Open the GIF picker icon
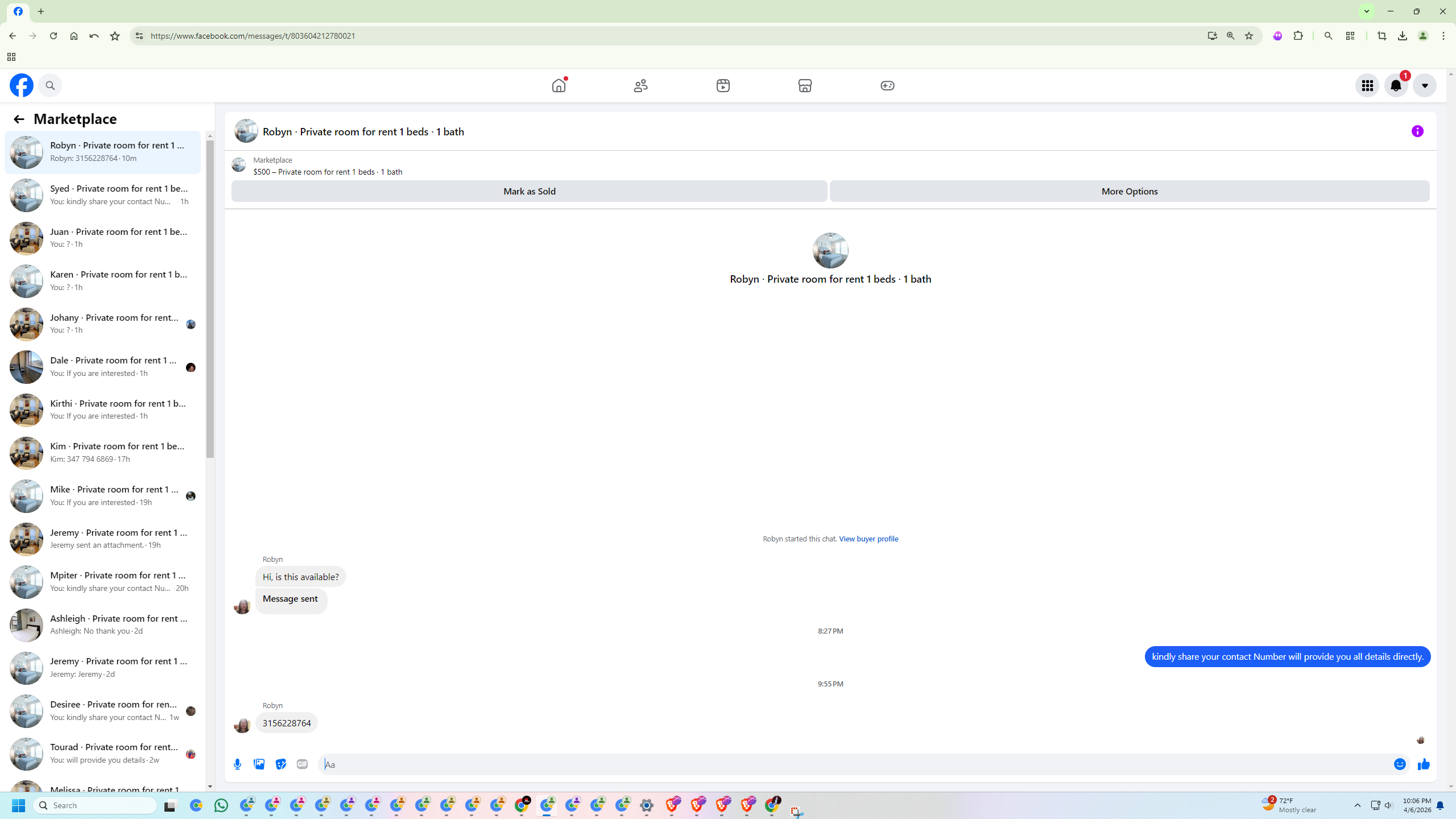This screenshot has height=819, width=1456. pyautogui.click(x=303, y=764)
